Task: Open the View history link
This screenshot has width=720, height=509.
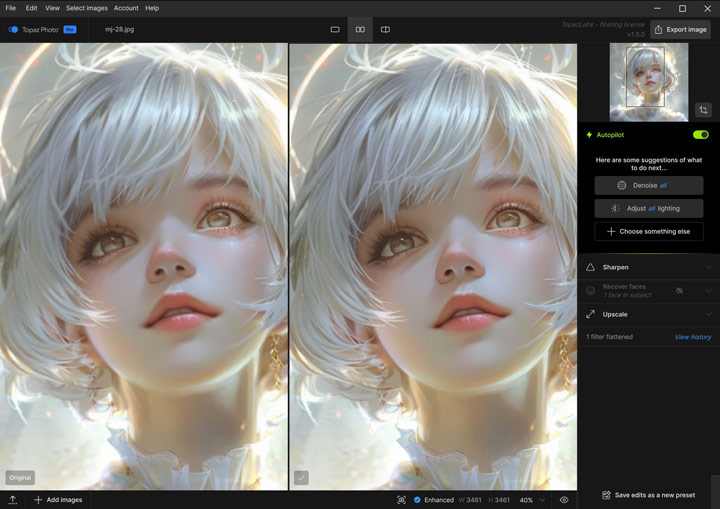Action: click(x=693, y=337)
